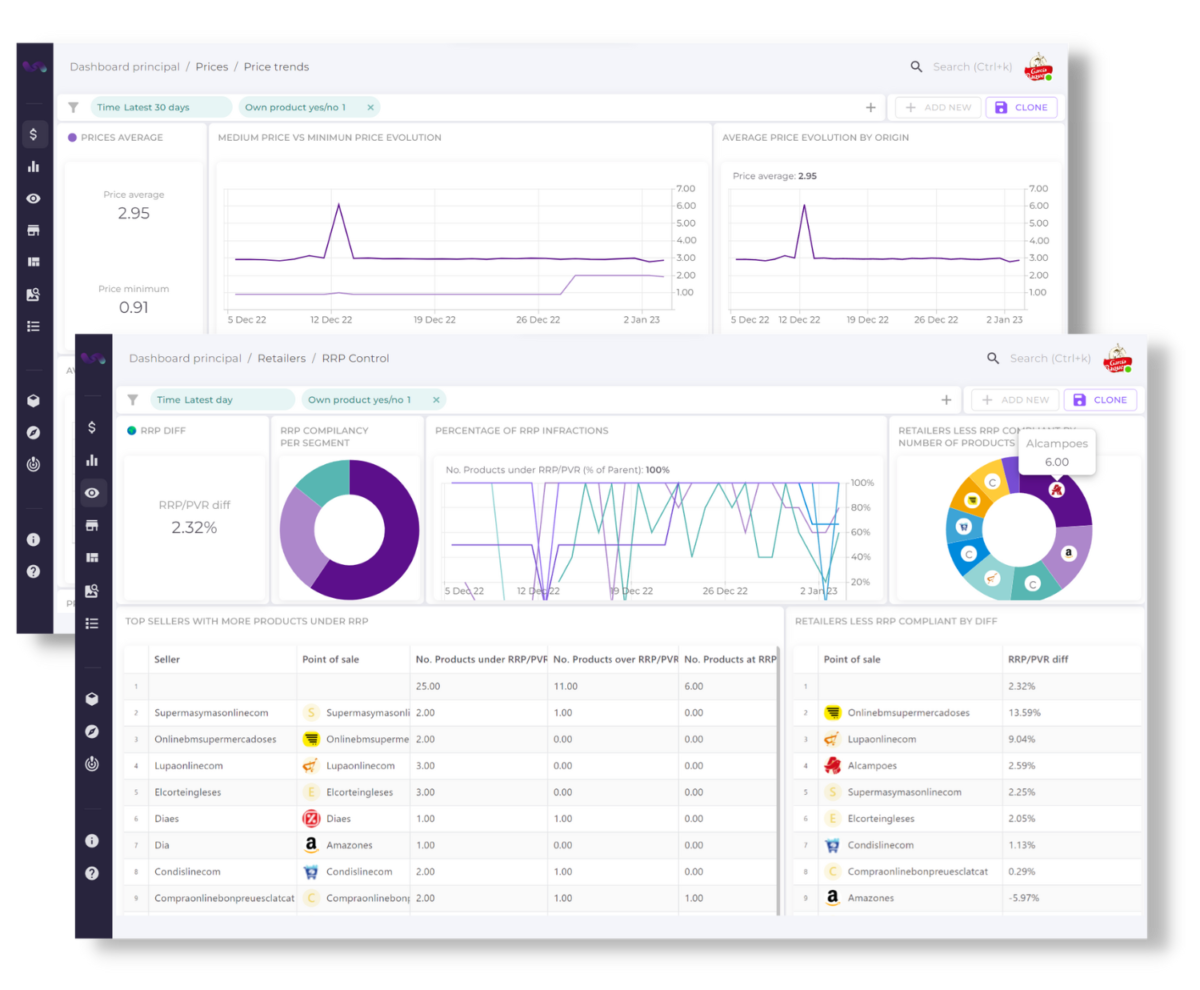Click the eye monitoring icon in the sidebar

point(92,492)
